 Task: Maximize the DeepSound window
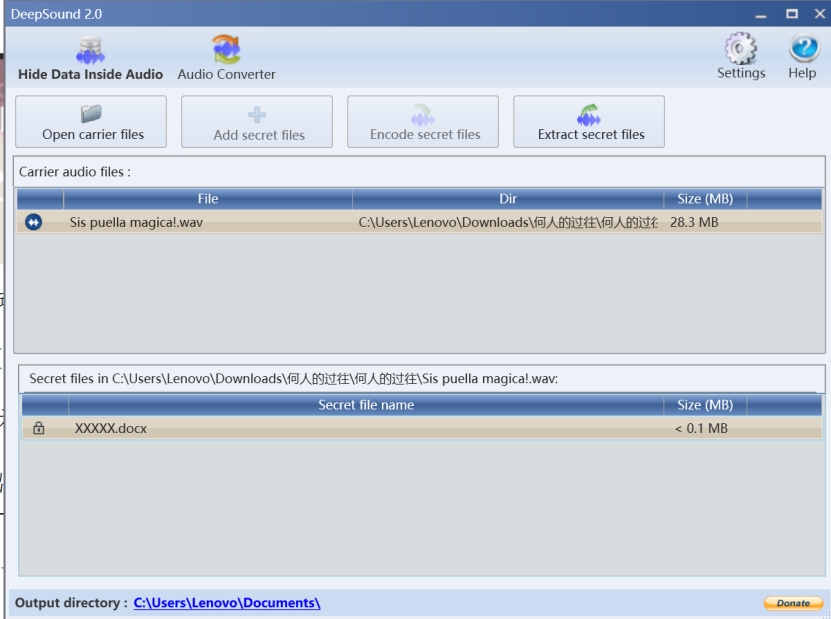tap(792, 14)
